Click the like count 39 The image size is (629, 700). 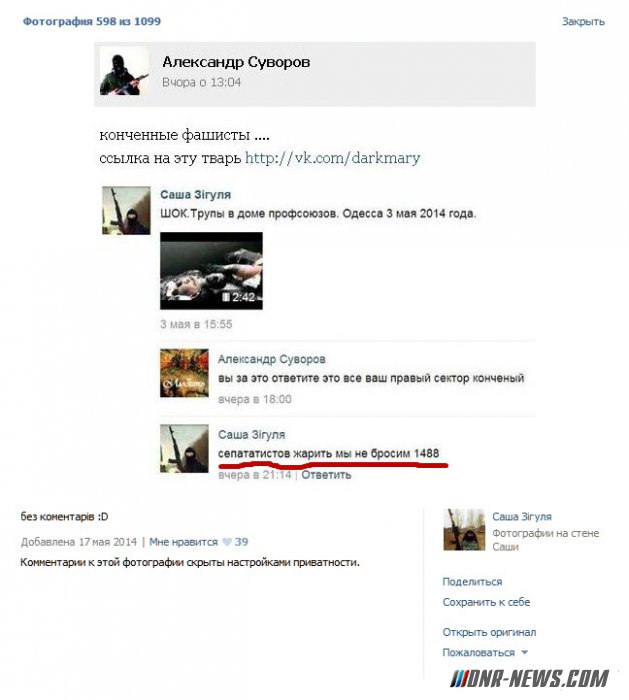point(241,542)
